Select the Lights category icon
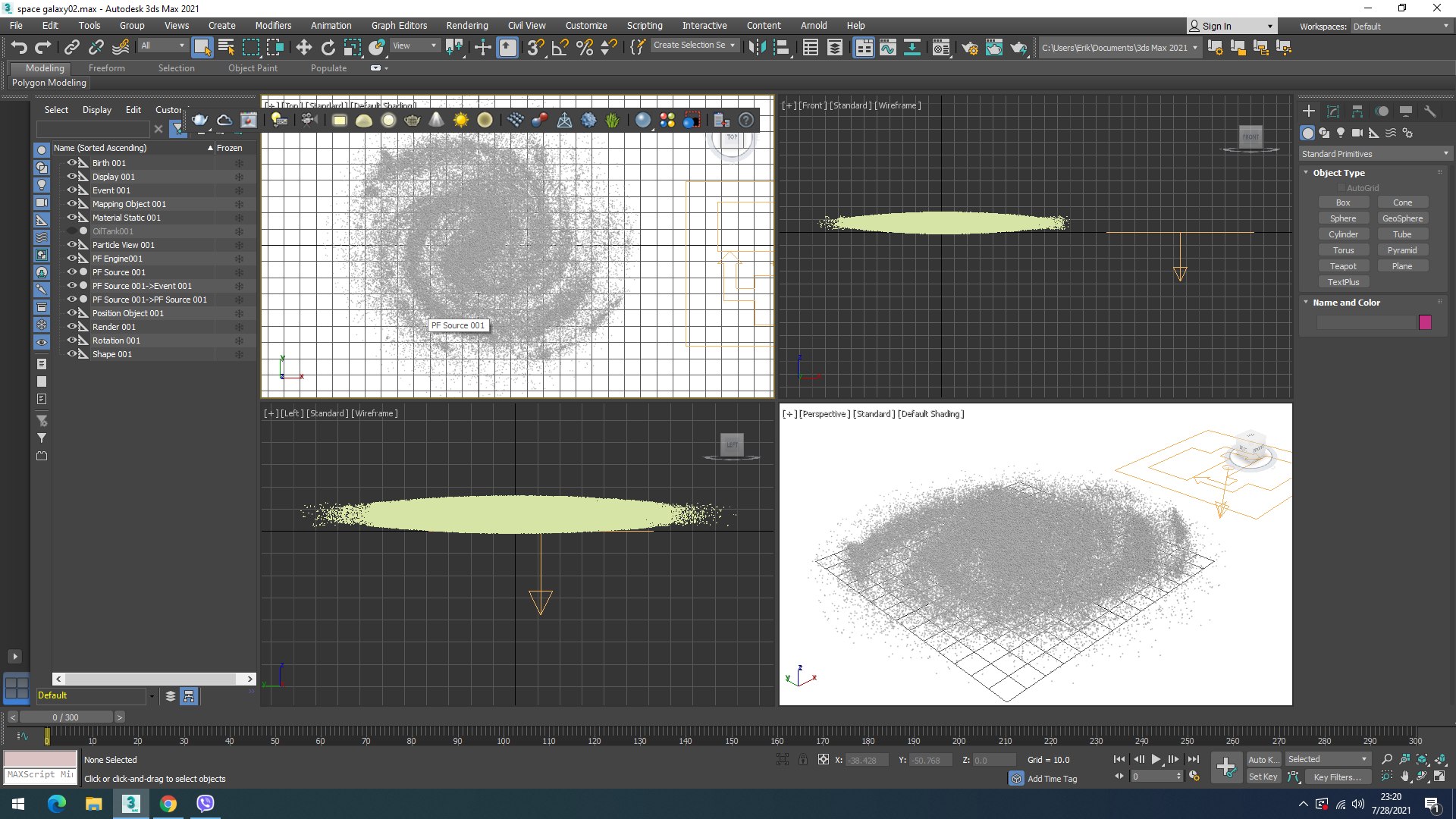This screenshot has height=819, width=1456. point(1341,133)
